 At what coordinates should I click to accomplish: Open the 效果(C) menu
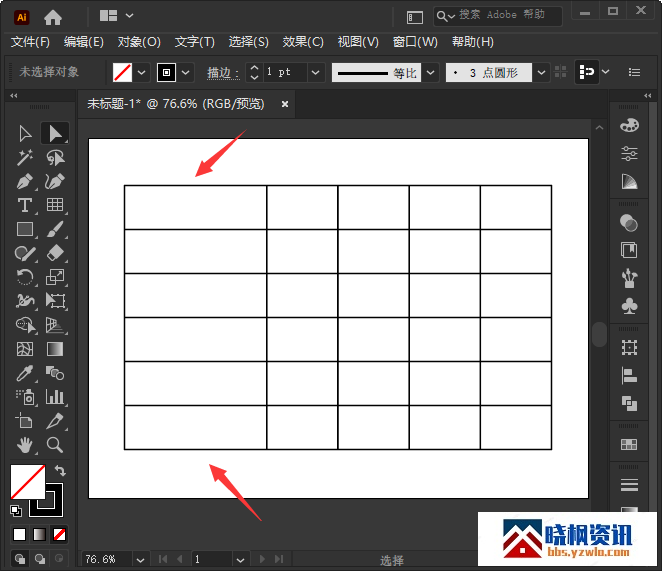tap(303, 42)
